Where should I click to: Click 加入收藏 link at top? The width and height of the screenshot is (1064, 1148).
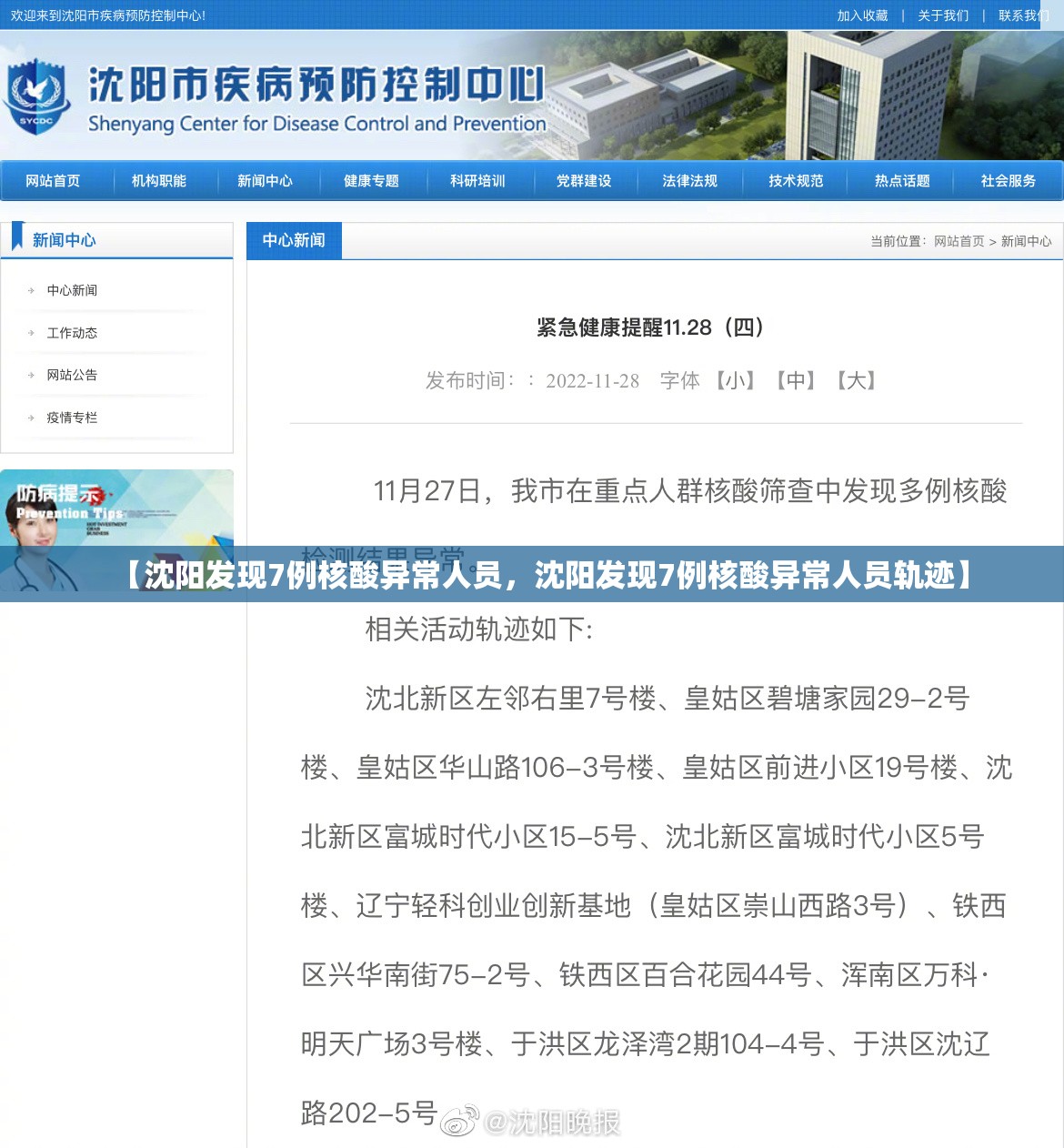[862, 15]
